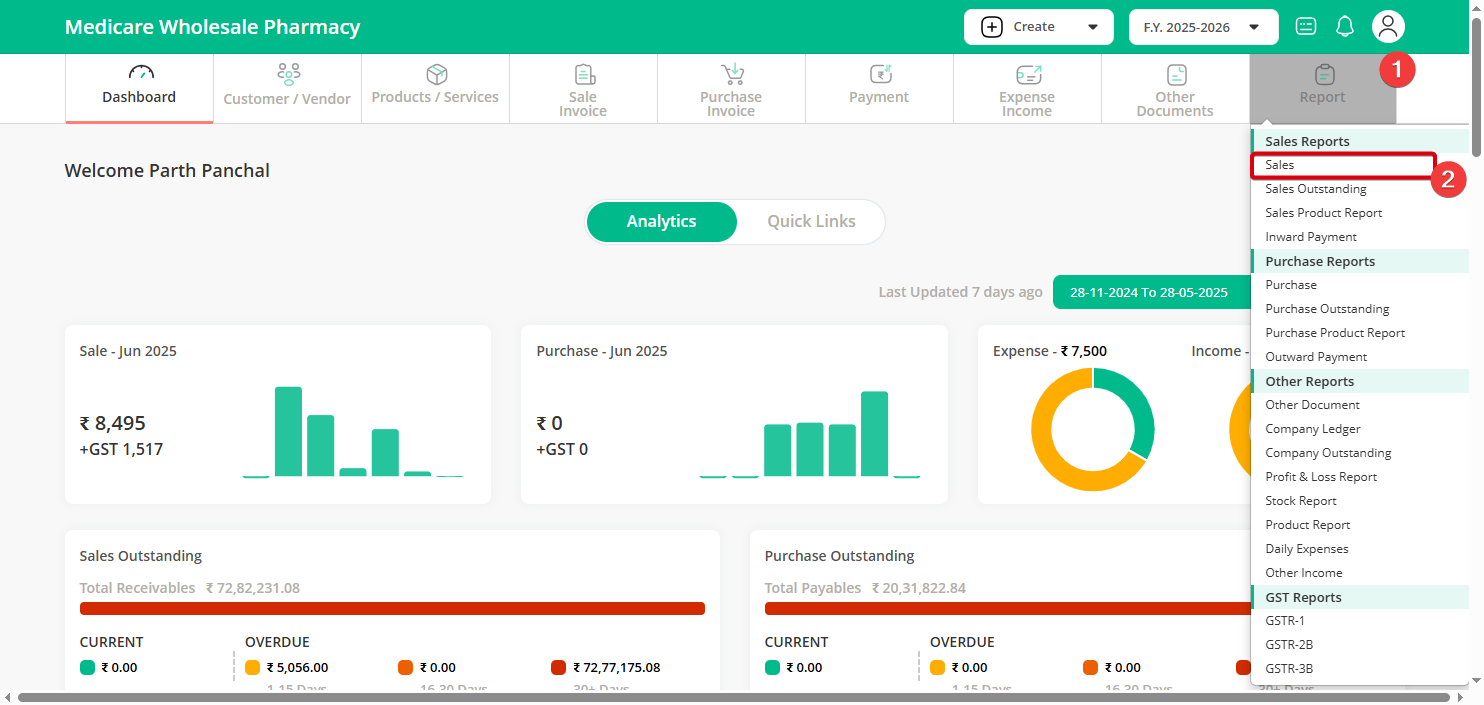The width and height of the screenshot is (1484, 705).
Task: Open the user profile avatar icon
Action: click(1388, 27)
